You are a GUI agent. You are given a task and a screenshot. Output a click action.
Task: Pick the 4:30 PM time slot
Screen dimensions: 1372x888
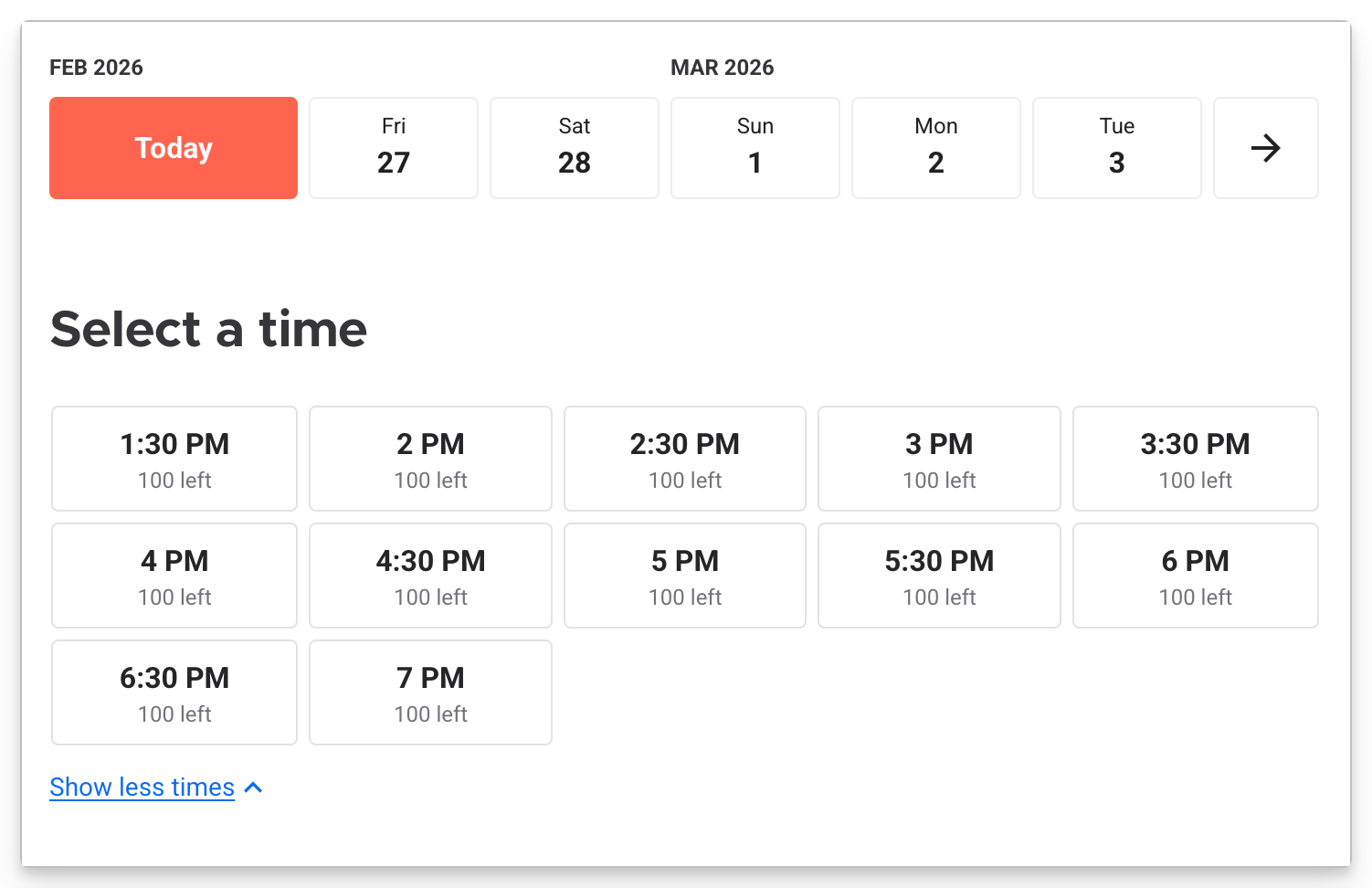pos(430,576)
